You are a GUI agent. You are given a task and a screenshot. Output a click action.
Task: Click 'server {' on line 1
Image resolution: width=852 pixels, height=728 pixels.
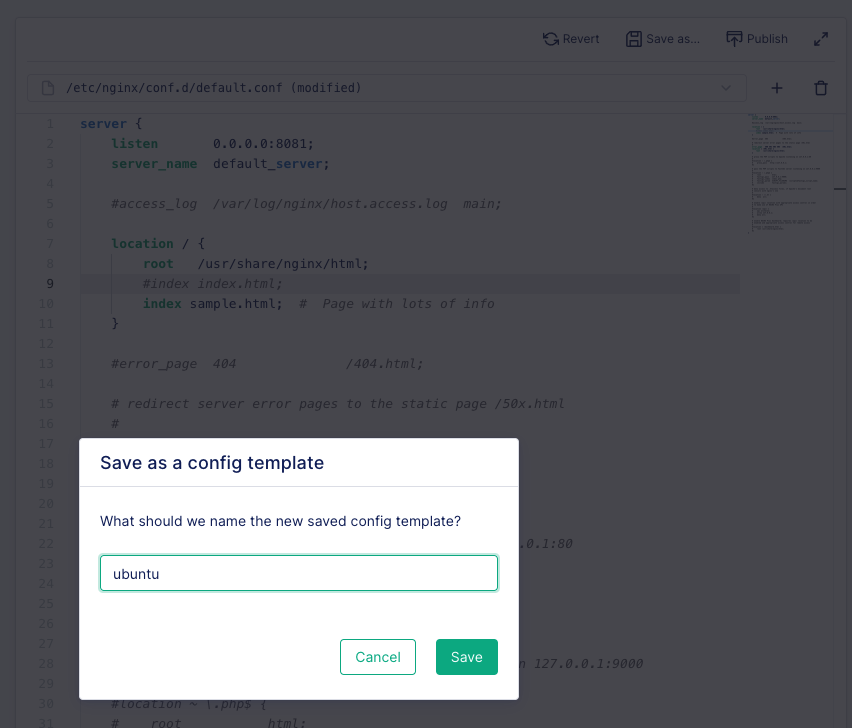[x=111, y=124]
